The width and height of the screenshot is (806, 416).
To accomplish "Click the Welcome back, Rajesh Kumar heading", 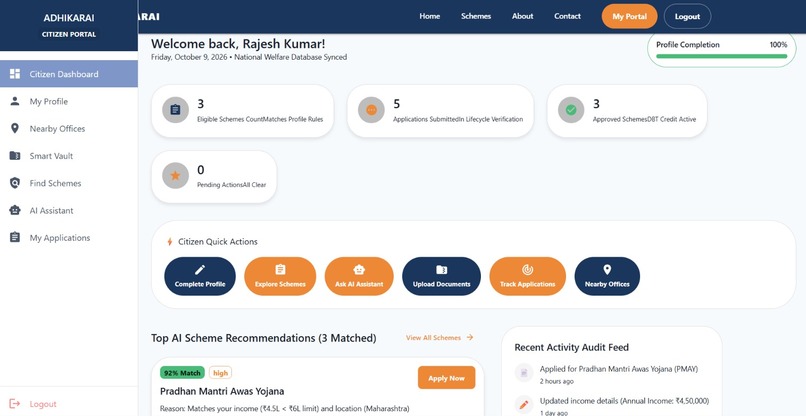I will [x=238, y=44].
